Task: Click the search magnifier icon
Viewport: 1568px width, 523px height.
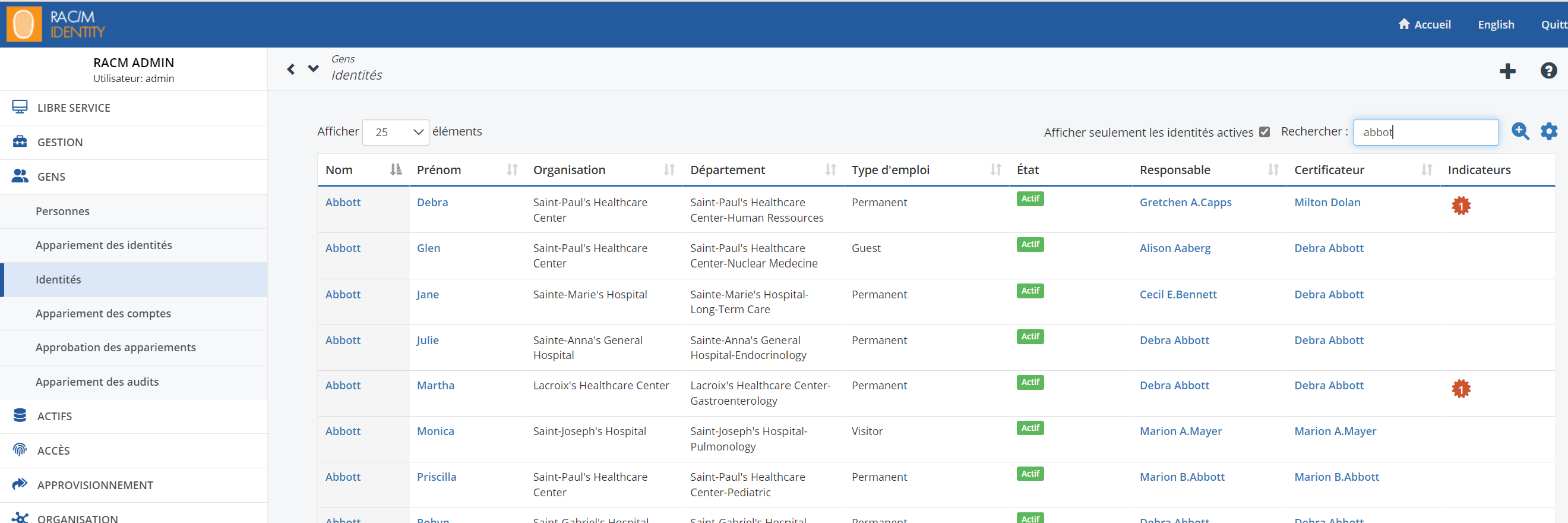Action: (1520, 131)
